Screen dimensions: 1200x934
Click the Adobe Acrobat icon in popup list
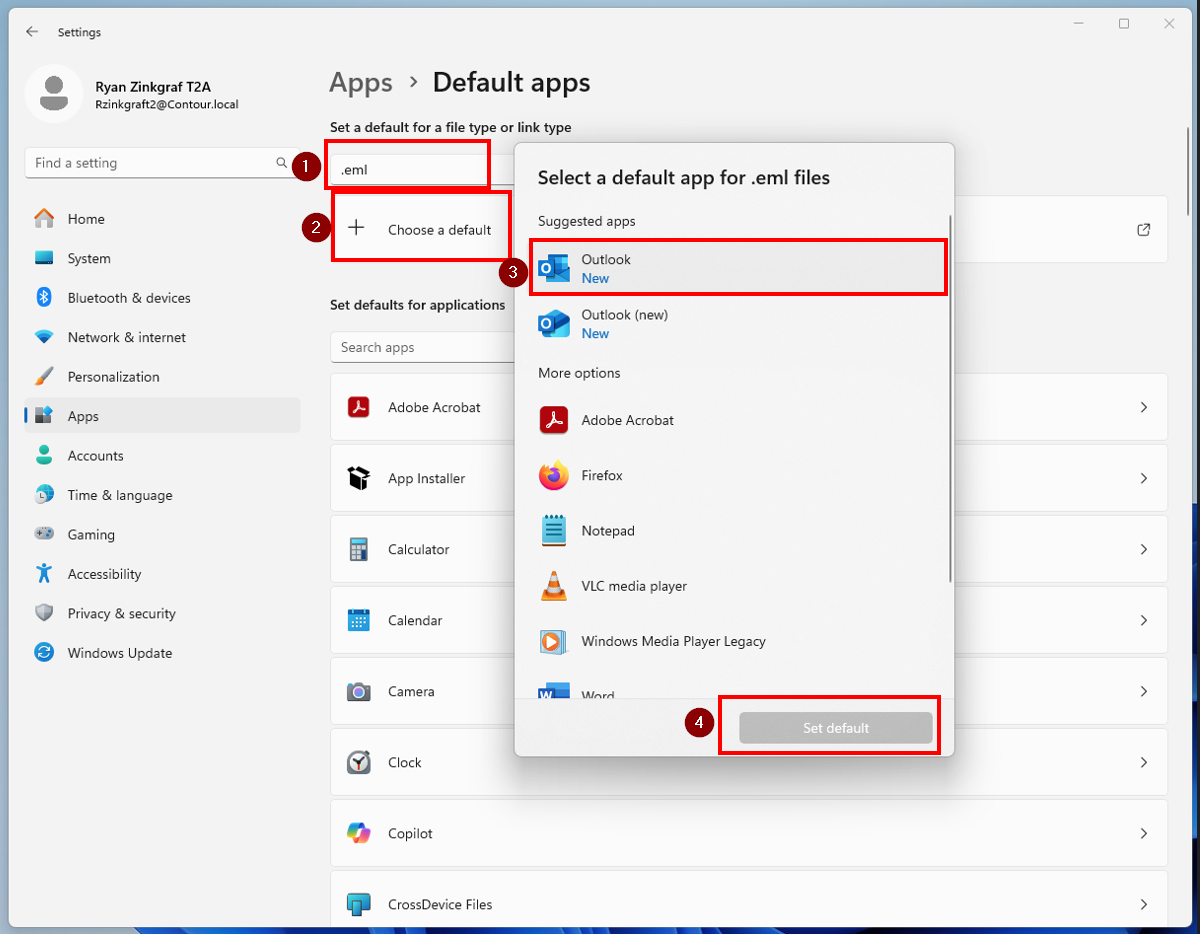pos(554,420)
